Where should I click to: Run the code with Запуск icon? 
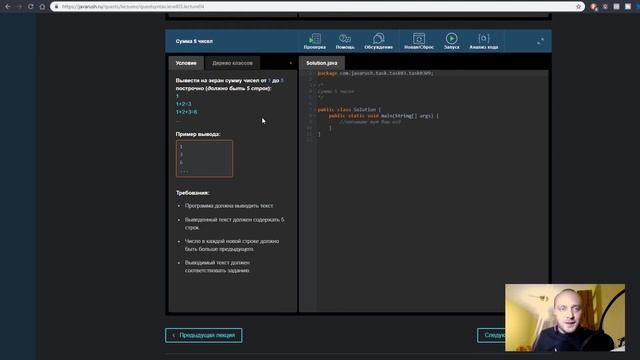(x=451, y=41)
